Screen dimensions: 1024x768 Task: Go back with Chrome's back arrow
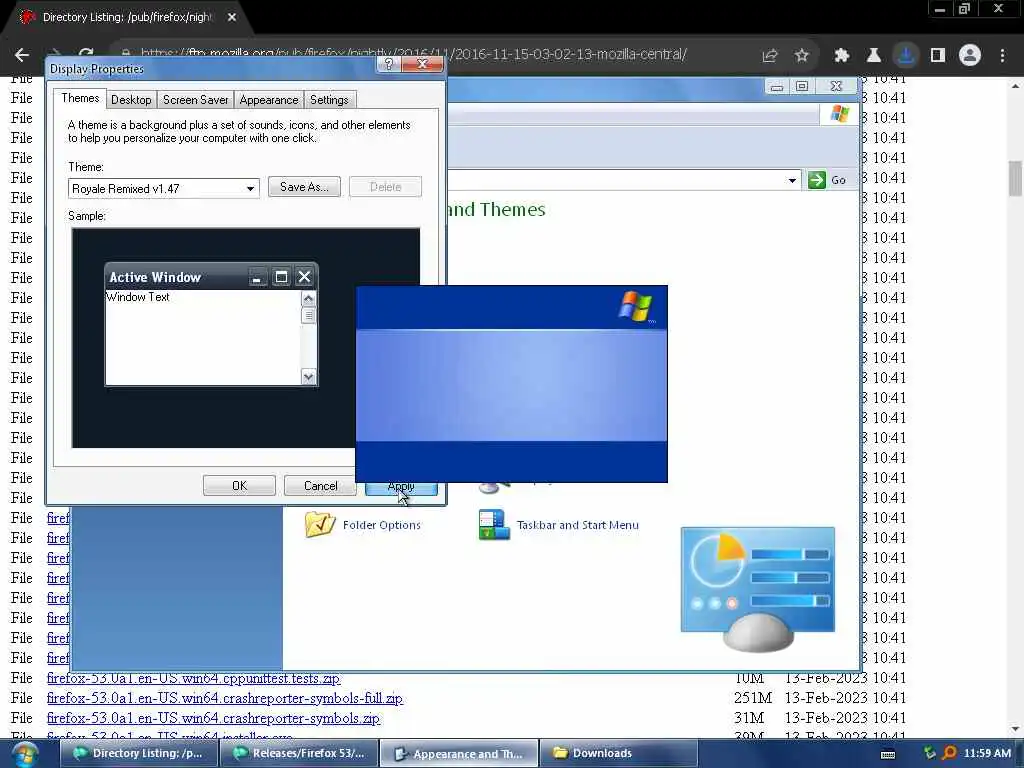click(22, 55)
